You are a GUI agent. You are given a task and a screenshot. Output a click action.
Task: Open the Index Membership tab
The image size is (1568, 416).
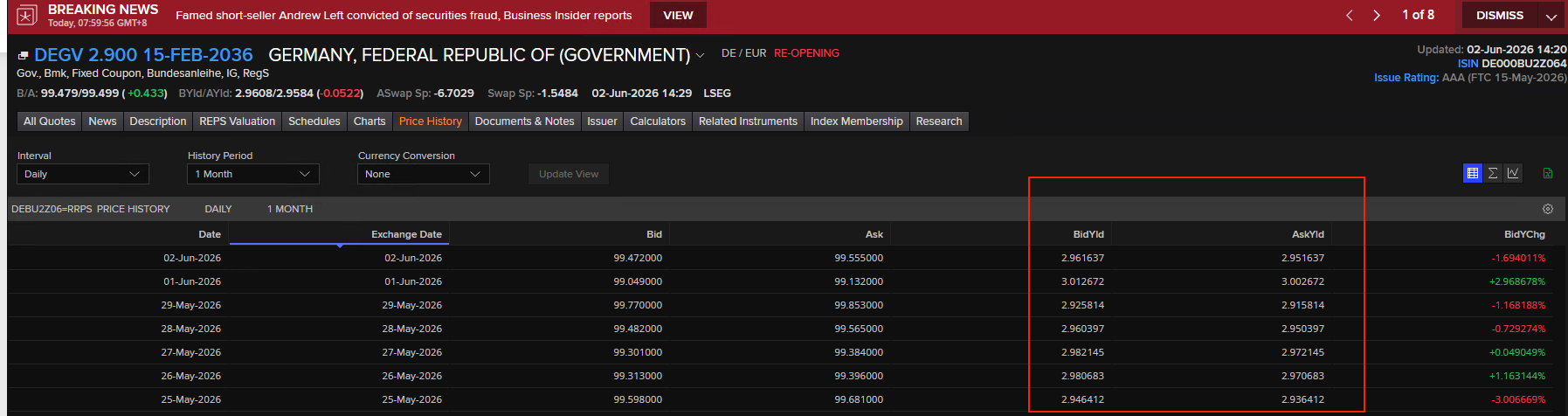[x=857, y=121]
